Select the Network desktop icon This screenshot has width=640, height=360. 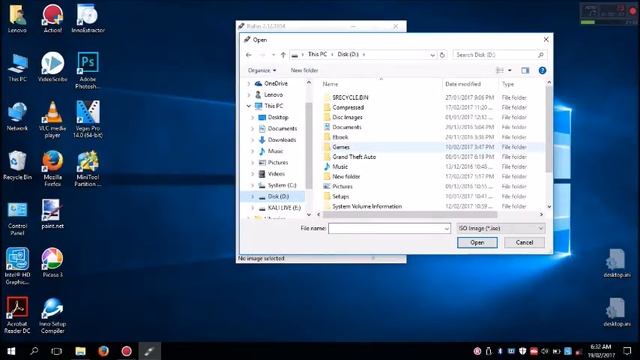(x=17, y=116)
